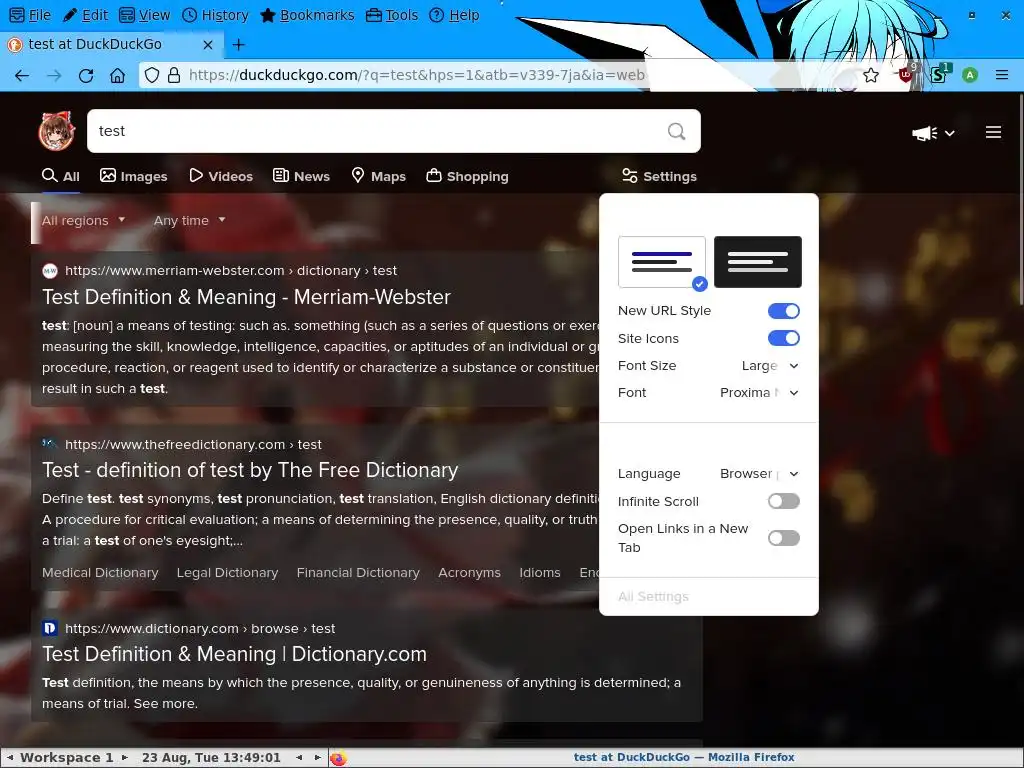Go back with the browser back arrow
1024x768 pixels.
click(x=22, y=76)
